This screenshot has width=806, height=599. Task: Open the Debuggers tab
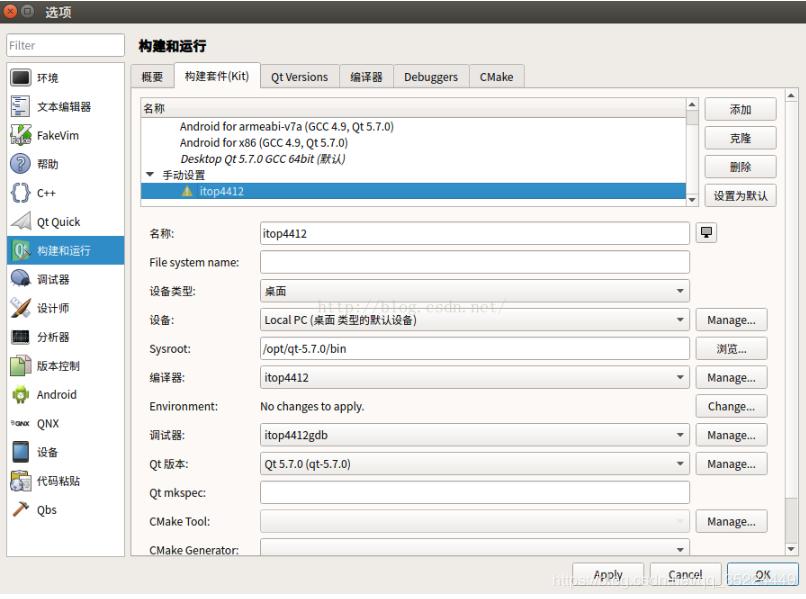[430, 76]
